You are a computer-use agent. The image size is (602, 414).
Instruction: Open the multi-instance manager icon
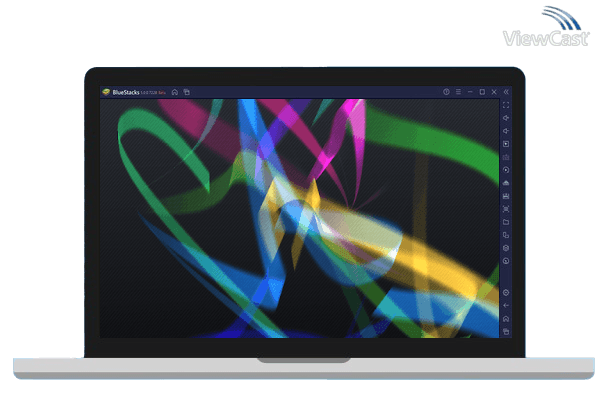[506, 235]
